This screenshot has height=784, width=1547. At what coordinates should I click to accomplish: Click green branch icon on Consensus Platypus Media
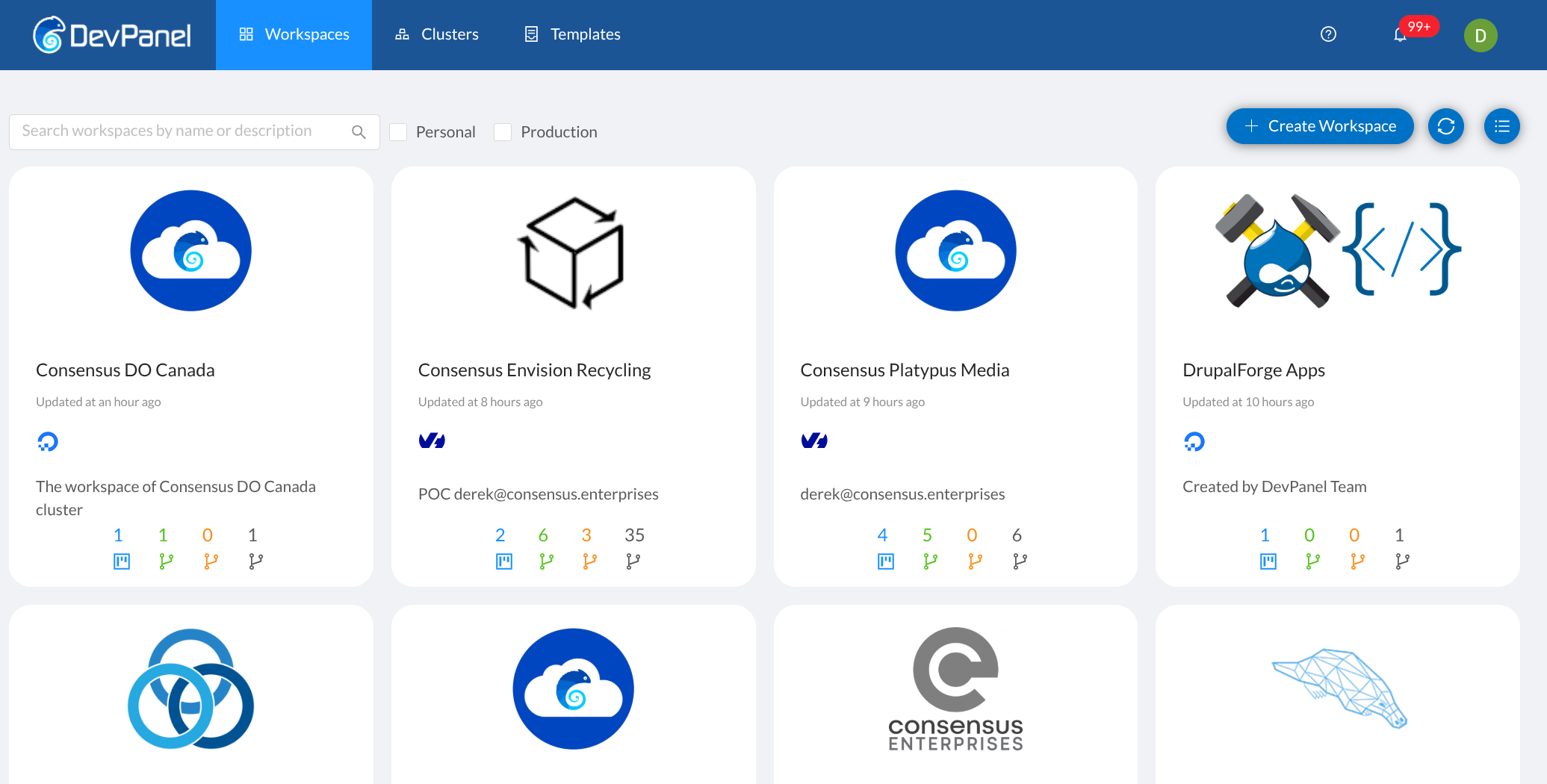[930, 561]
